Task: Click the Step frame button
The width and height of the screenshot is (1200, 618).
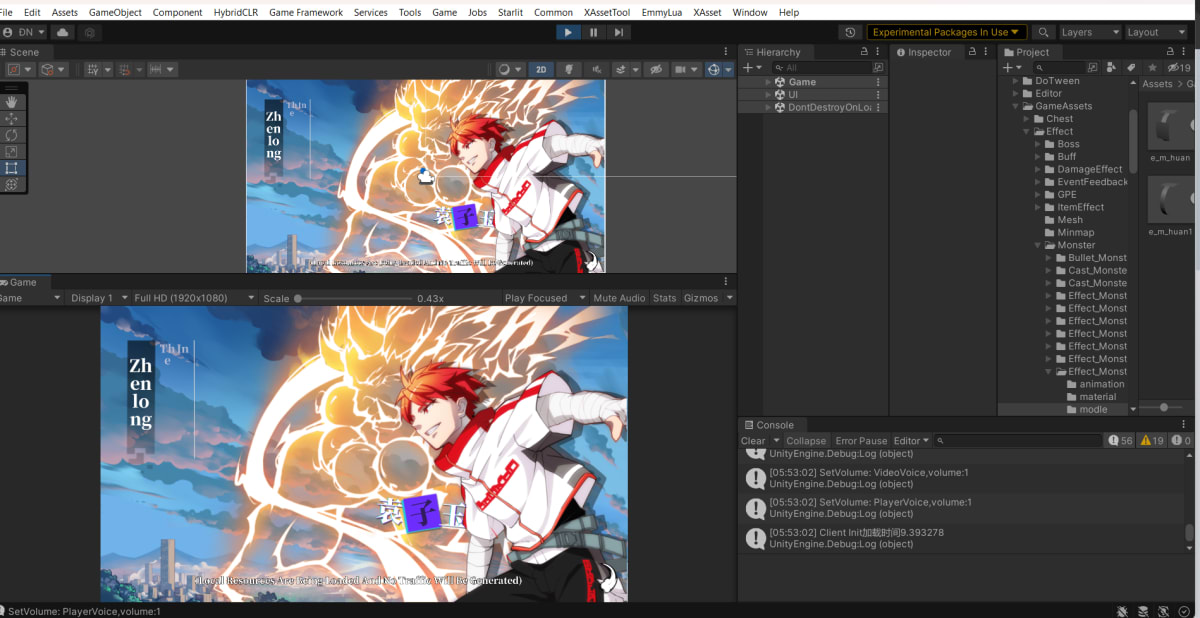Action: tap(619, 32)
